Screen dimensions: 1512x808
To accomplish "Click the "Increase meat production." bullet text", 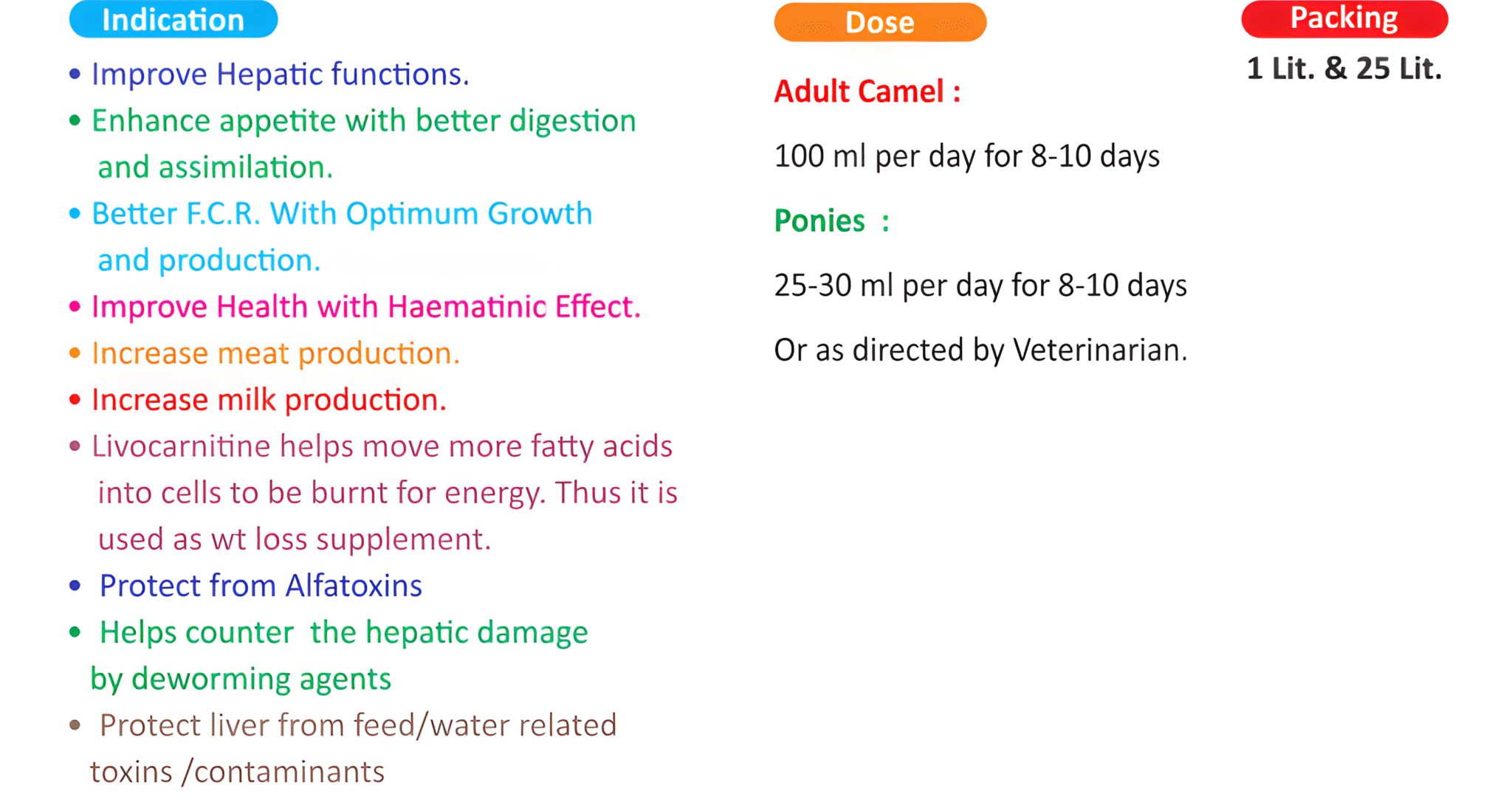I will tap(275, 353).
